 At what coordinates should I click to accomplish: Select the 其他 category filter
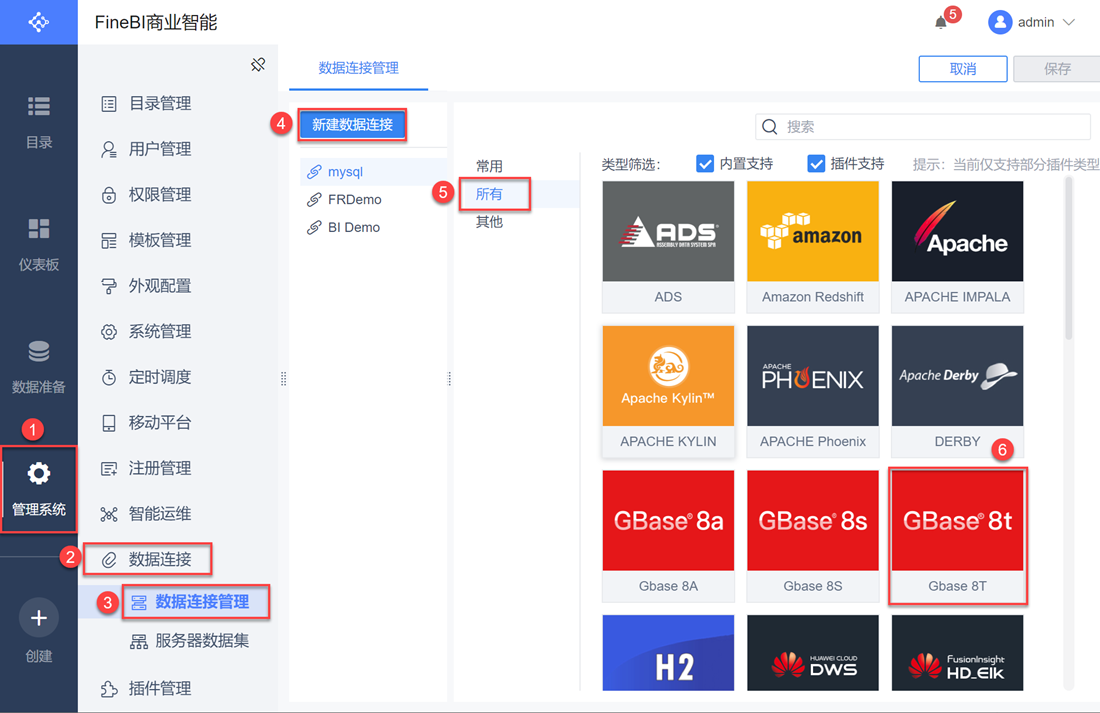click(x=489, y=222)
